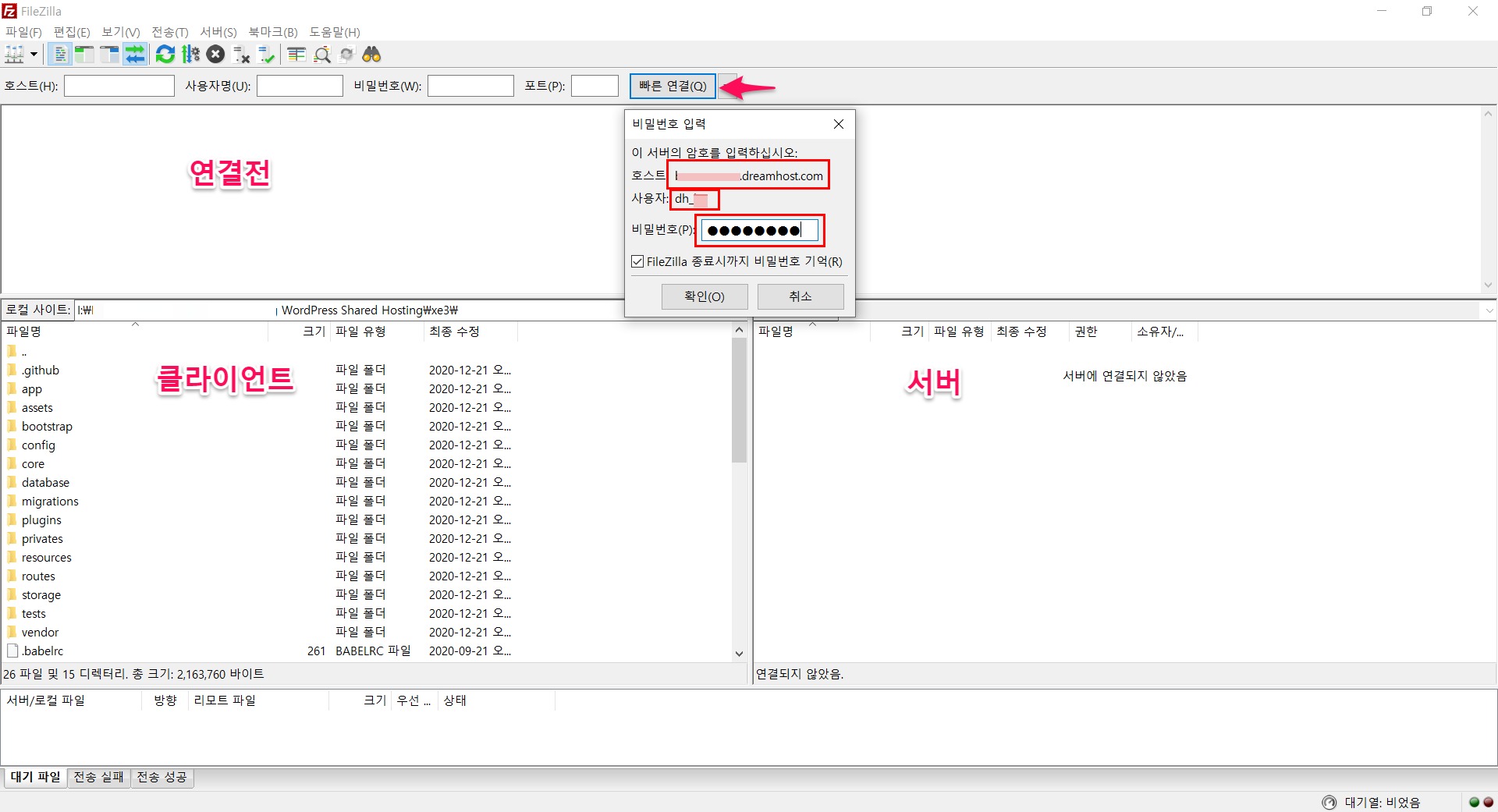The height and width of the screenshot is (812, 1498).
Task: Select the config folder icon
Action: coord(12,445)
